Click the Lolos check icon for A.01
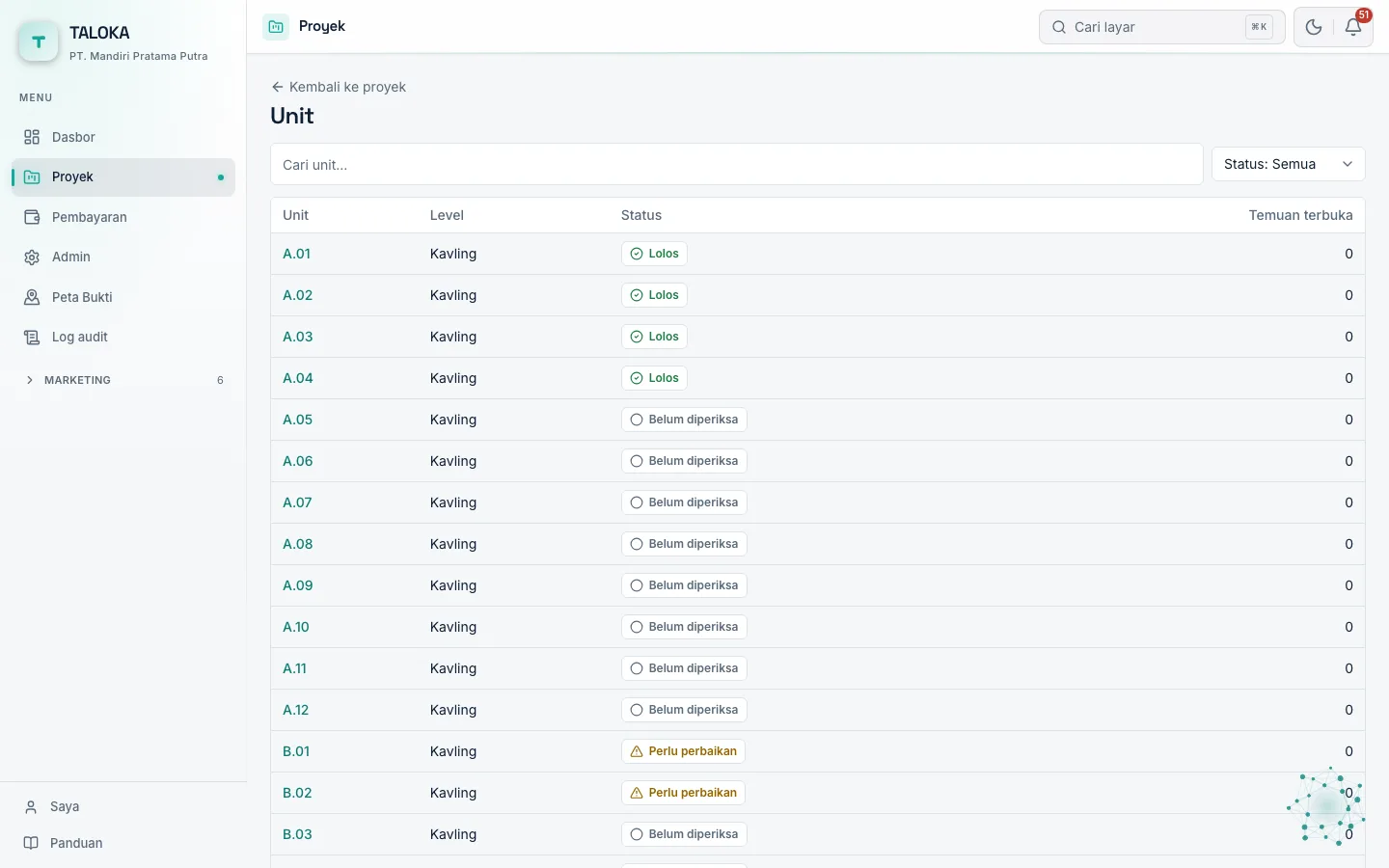 [637, 254]
